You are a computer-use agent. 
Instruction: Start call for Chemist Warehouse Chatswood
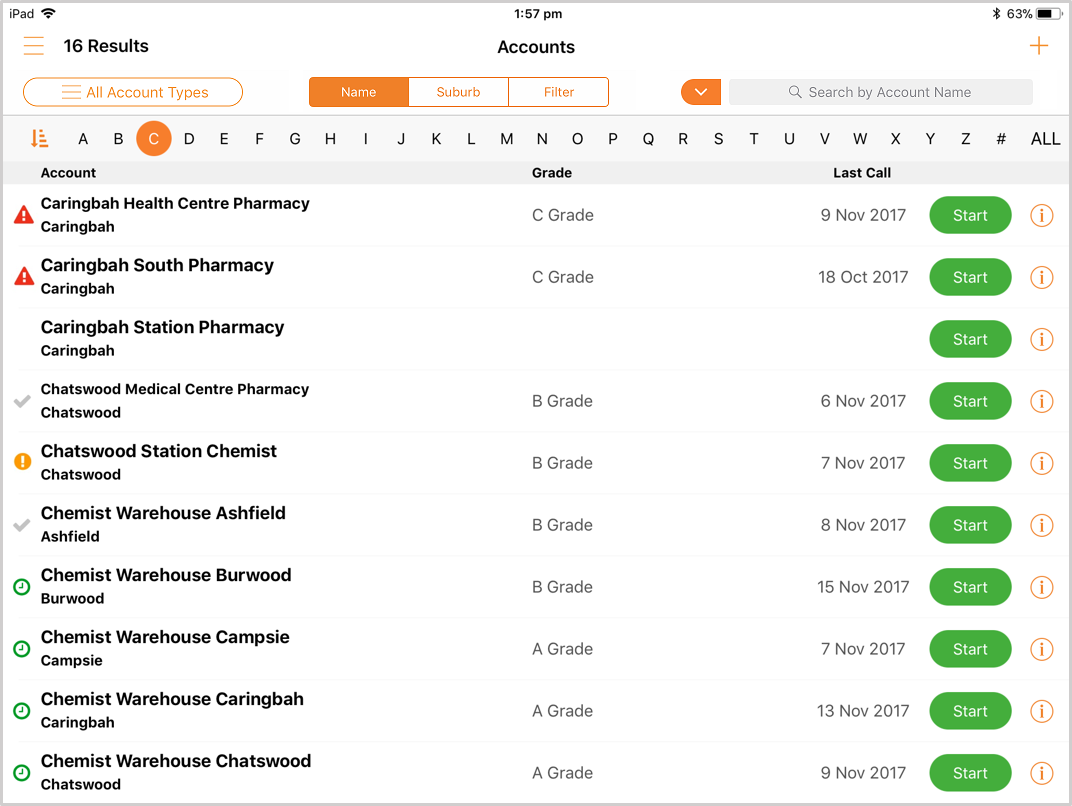coord(970,773)
